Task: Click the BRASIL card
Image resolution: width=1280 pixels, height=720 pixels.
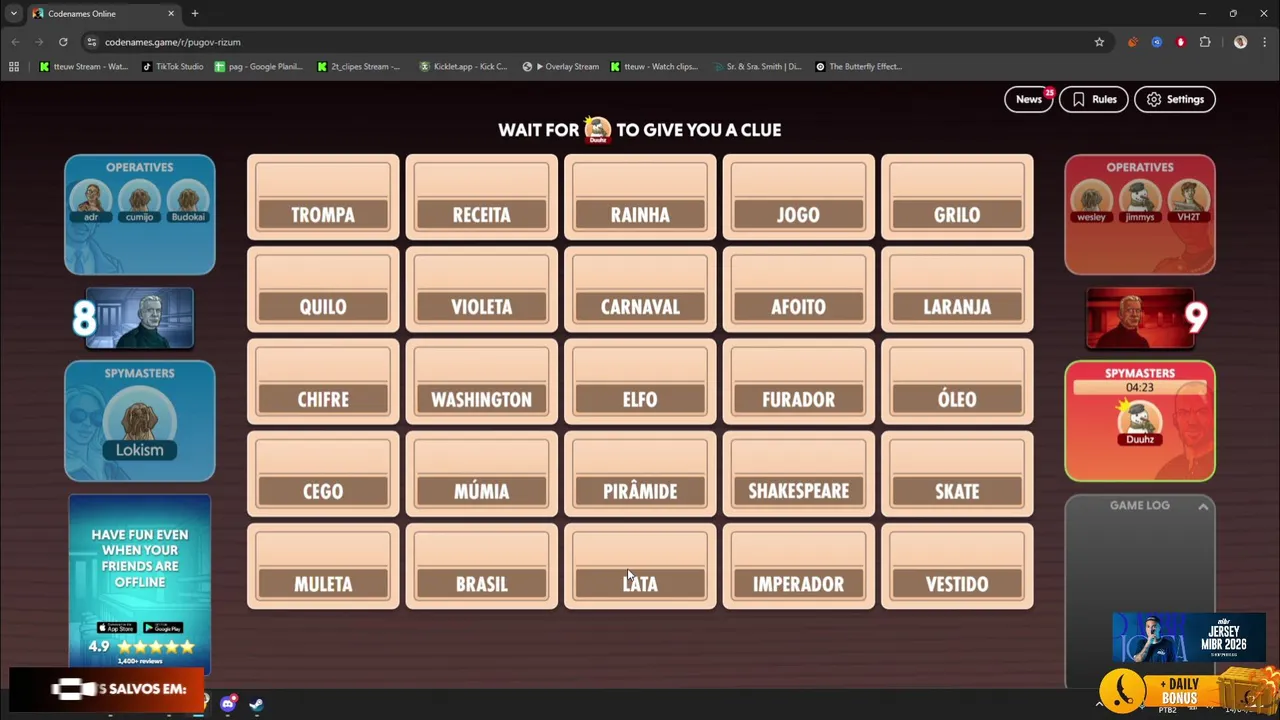Action: [481, 566]
